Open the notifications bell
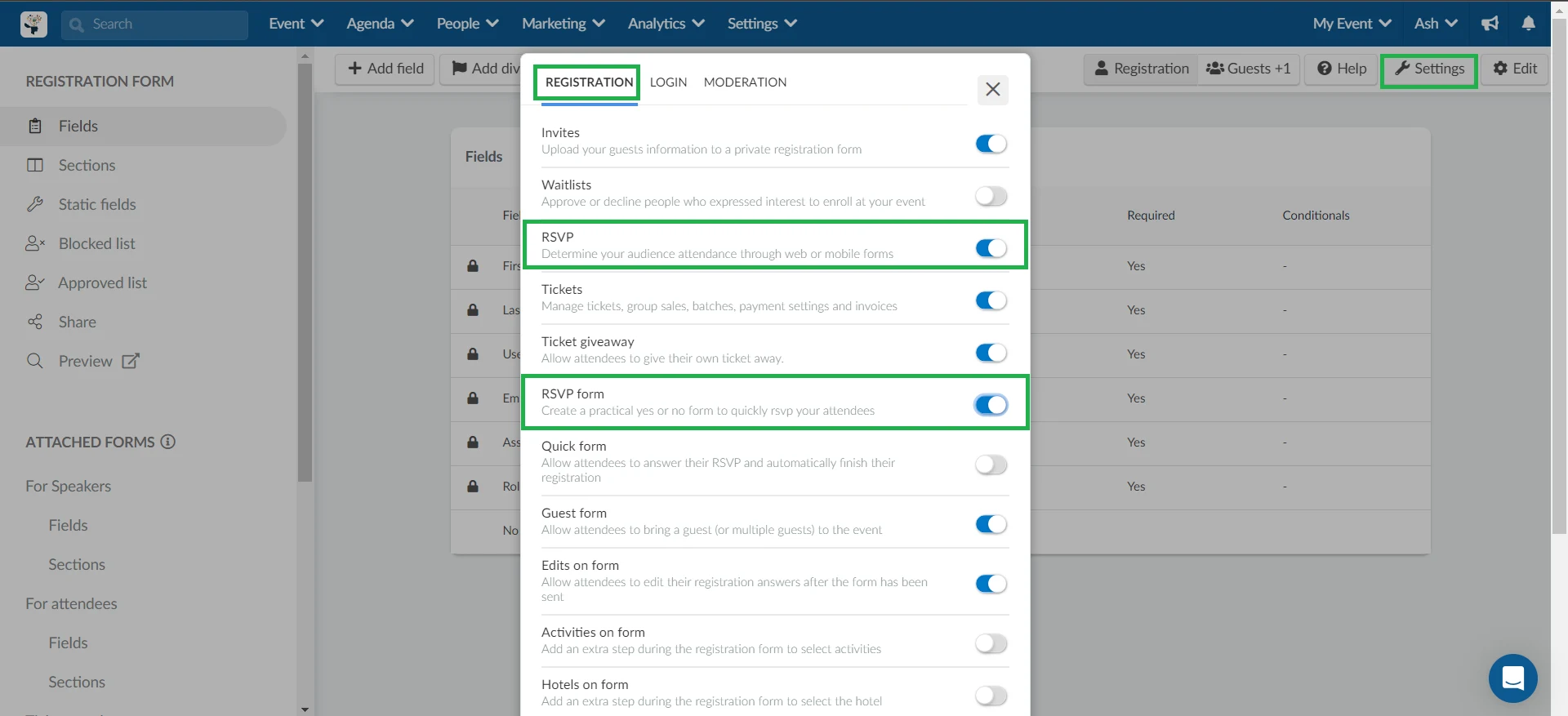This screenshot has width=1568, height=716. pyautogui.click(x=1528, y=24)
